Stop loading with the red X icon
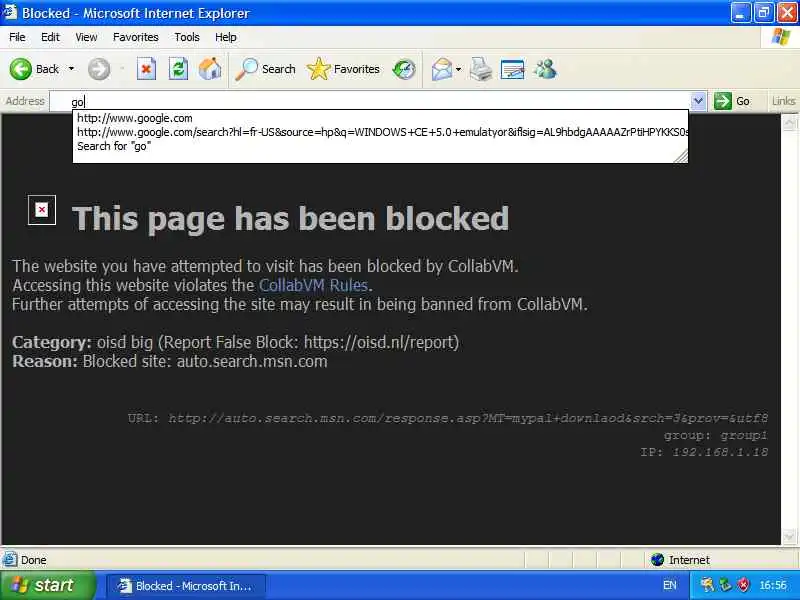Image resolution: width=800 pixels, height=600 pixels. tap(146, 69)
